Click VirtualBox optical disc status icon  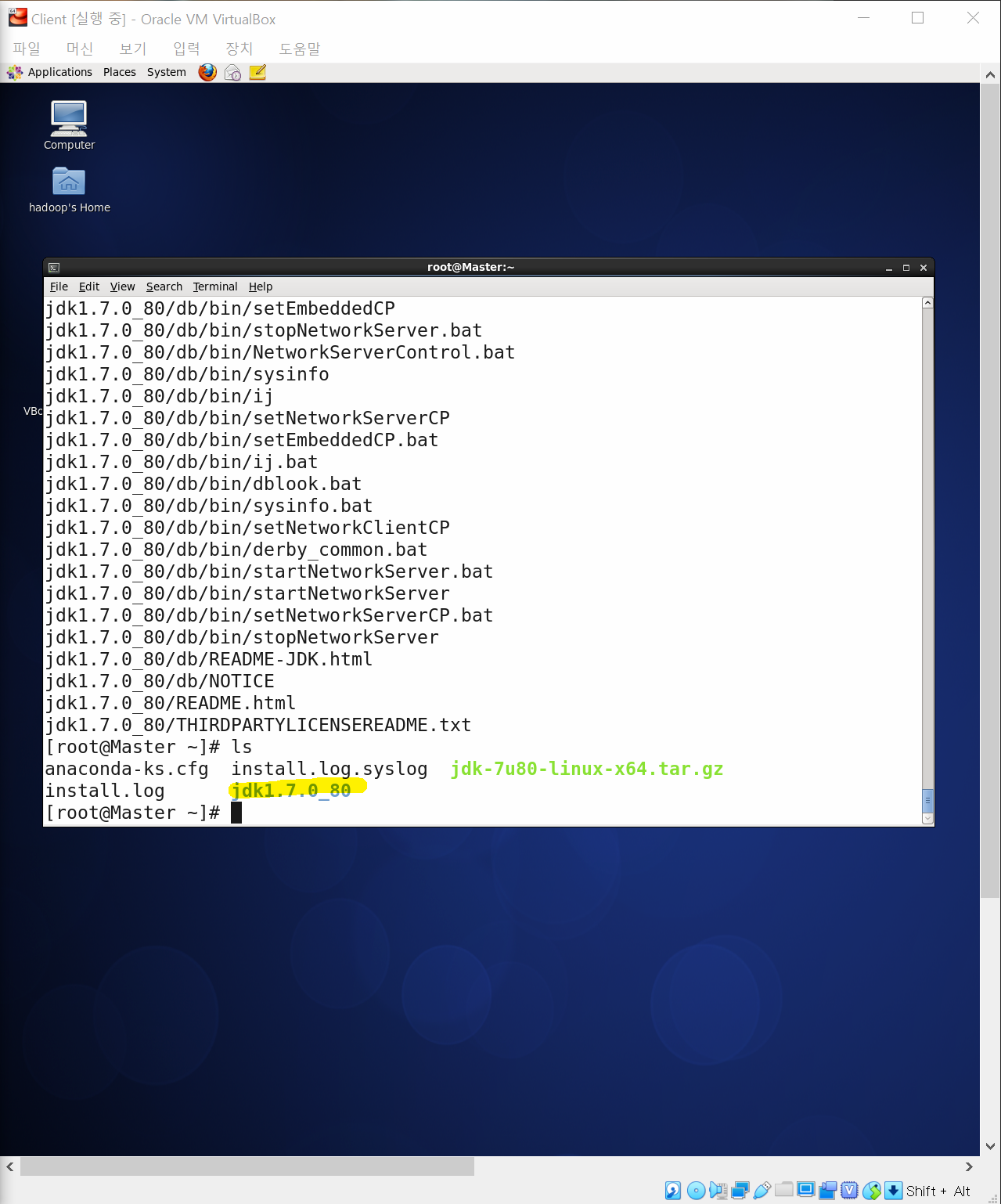[x=696, y=1191]
